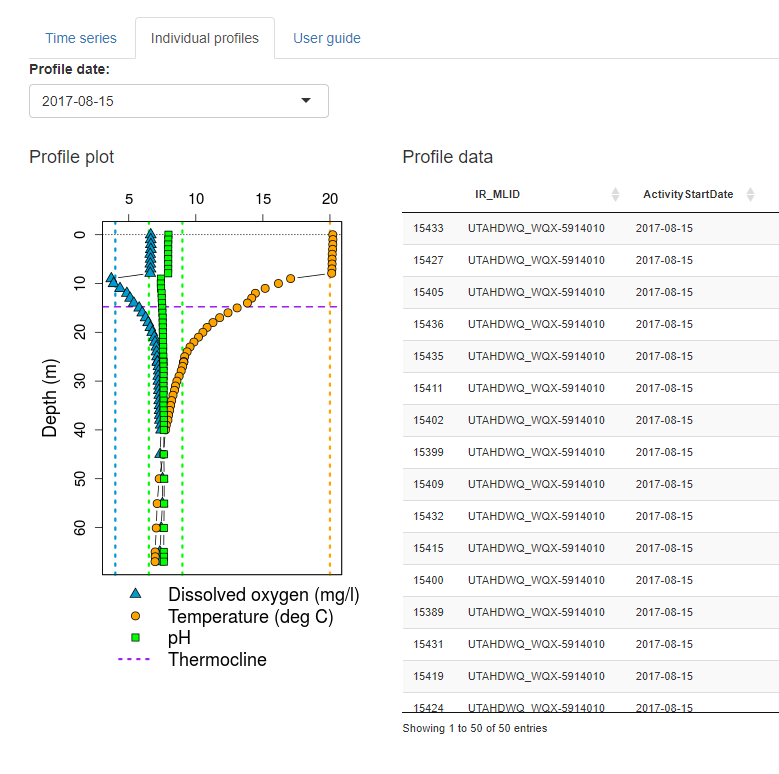Click the sort arrows beside IR_MLID
This screenshot has height=774, width=779.
click(x=615, y=194)
